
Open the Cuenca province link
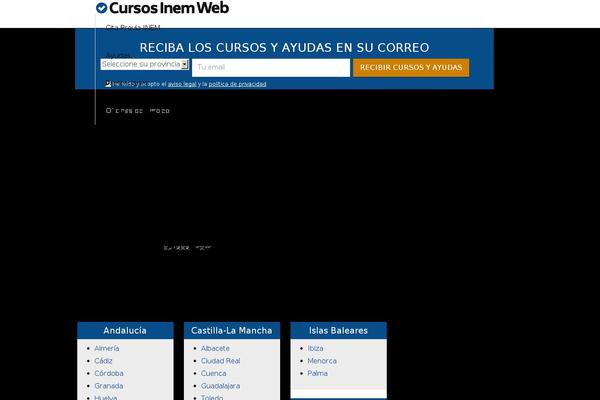pos(214,373)
